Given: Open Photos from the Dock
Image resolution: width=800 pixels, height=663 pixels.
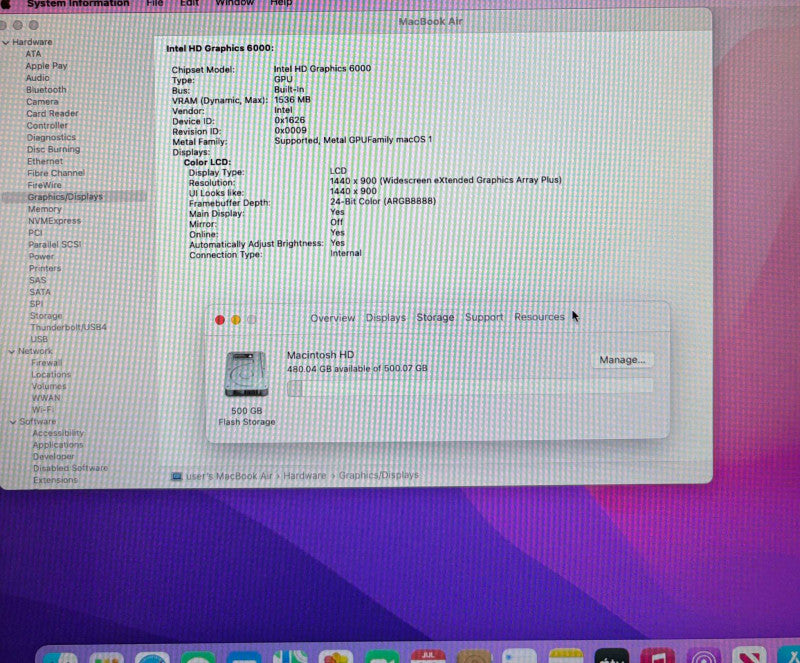Looking at the screenshot, I should pos(335,657).
